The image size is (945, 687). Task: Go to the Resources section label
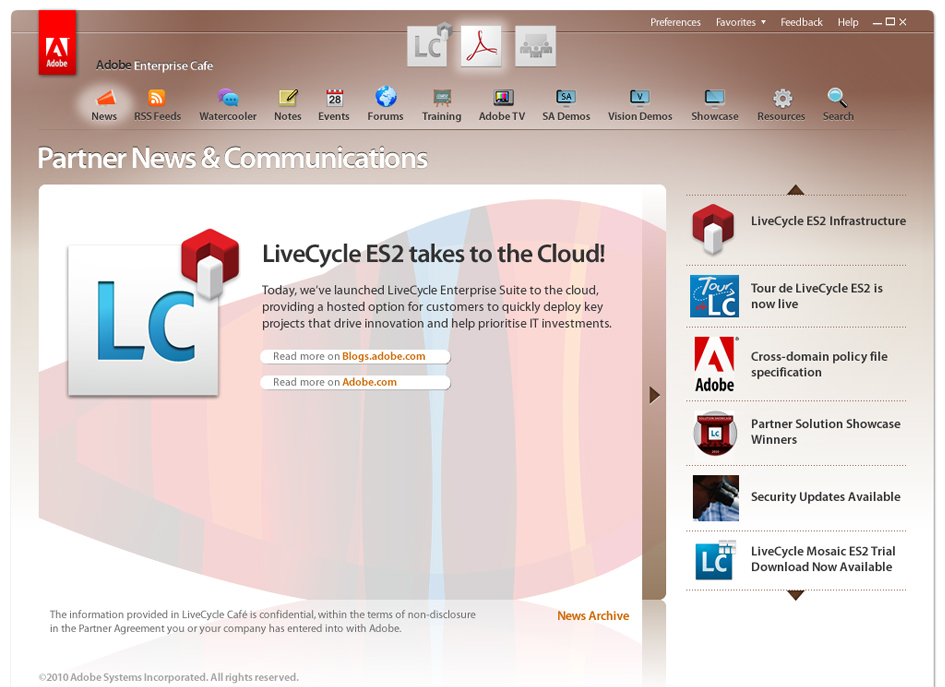(x=781, y=116)
